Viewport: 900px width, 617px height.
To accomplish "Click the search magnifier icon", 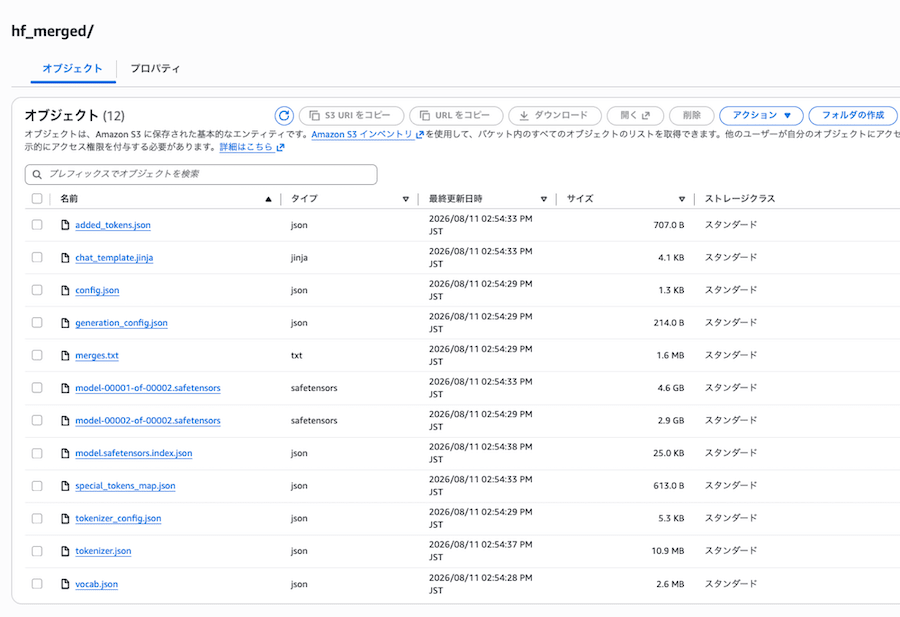I will pos(37,174).
